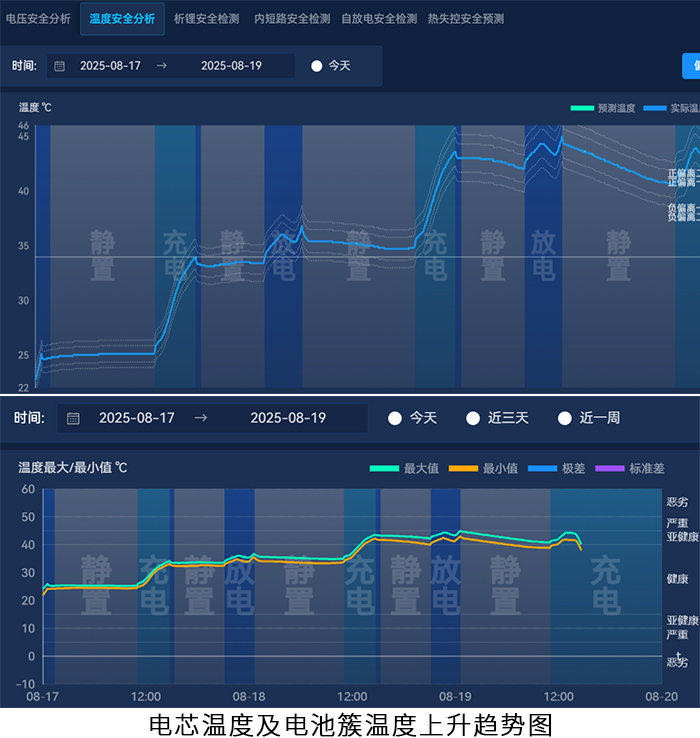Screen dimensions: 700x738
Task: Click the lower end date 2025-08-19 field
Action: [288, 418]
